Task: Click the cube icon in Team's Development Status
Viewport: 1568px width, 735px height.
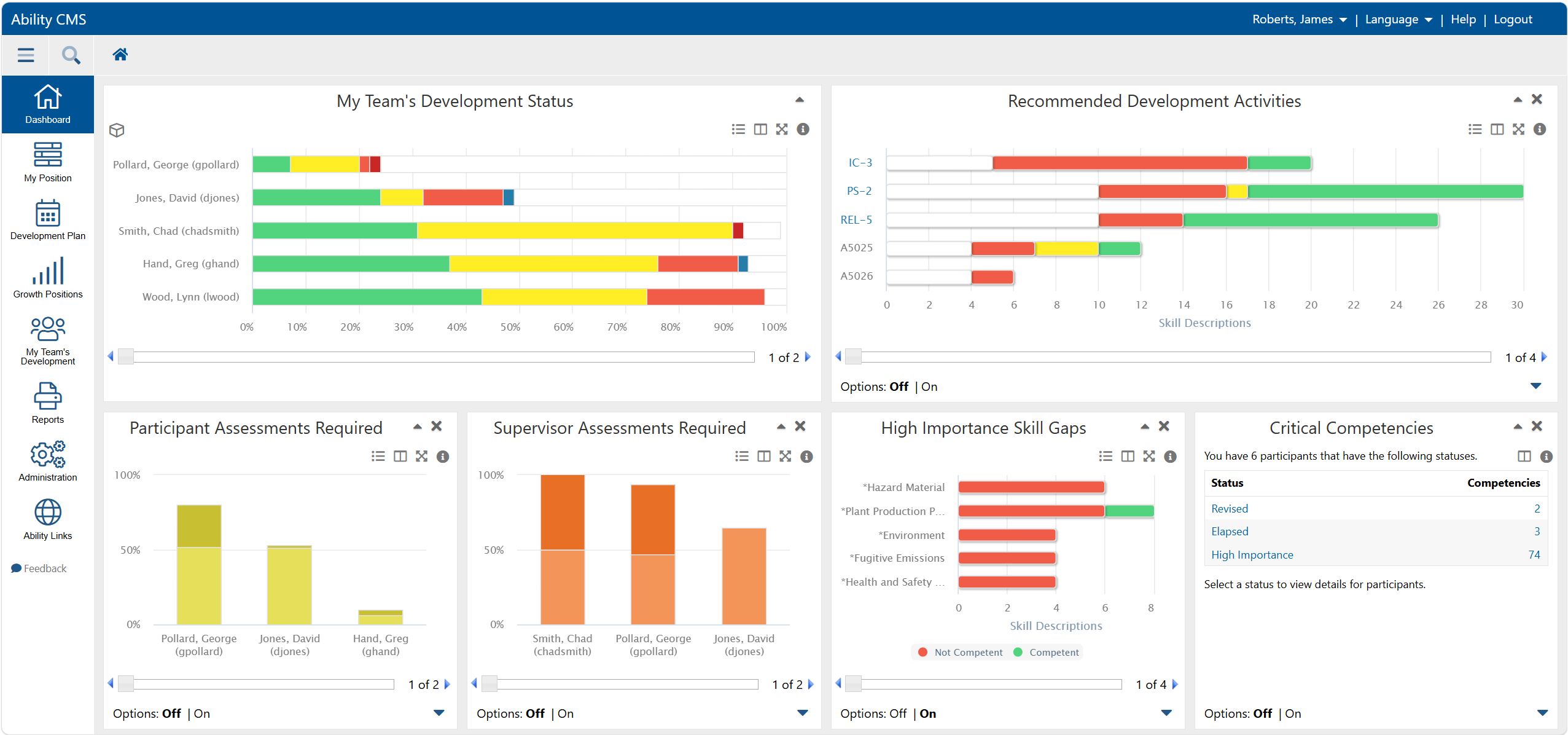Action: point(117,130)
